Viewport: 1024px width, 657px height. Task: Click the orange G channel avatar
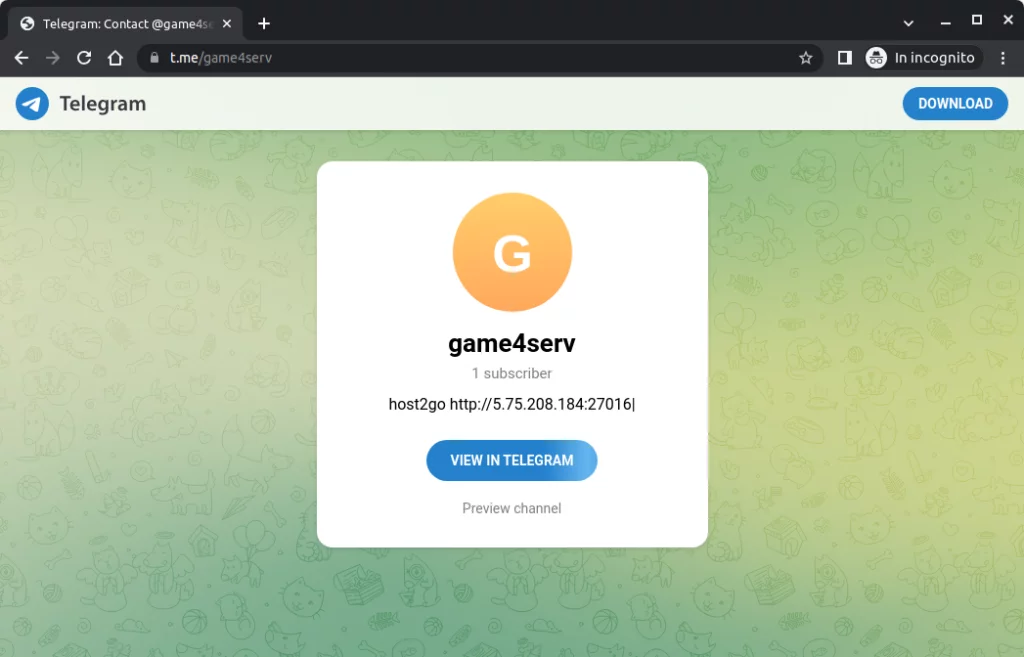[x=512, y=253]
